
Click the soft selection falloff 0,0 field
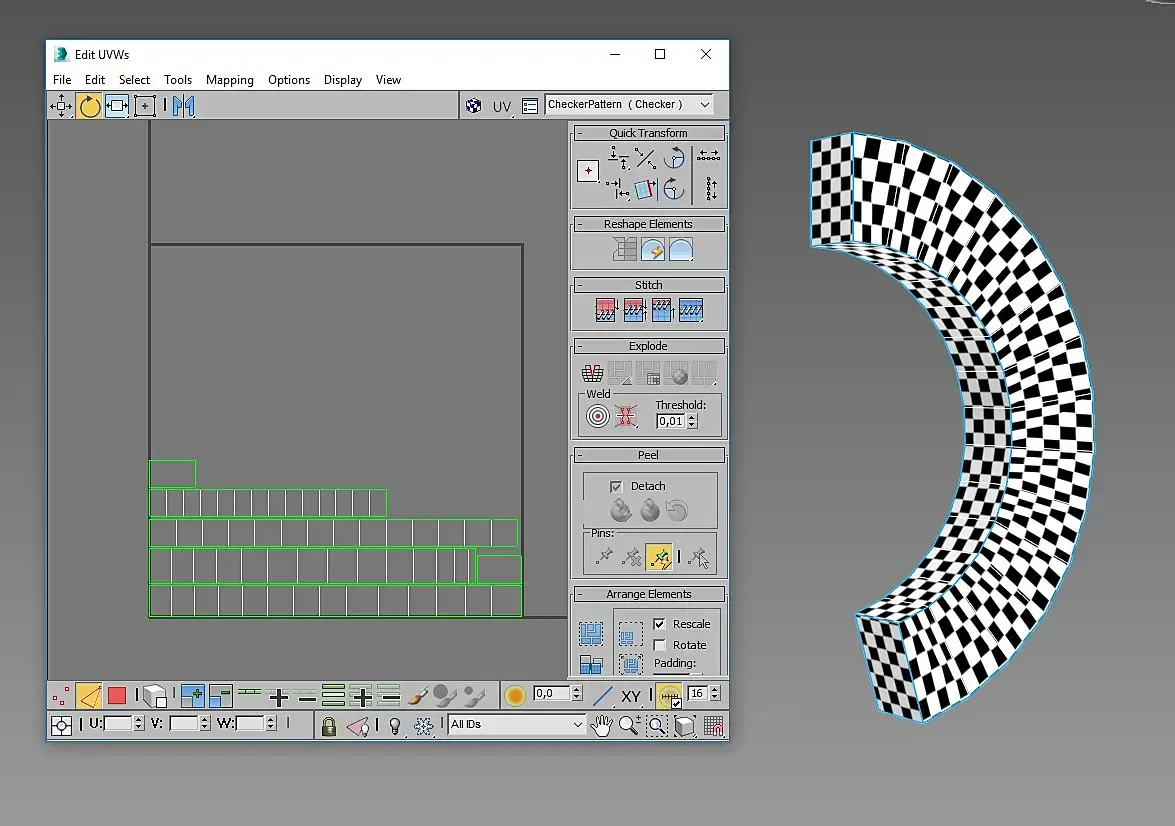point(552,693)
